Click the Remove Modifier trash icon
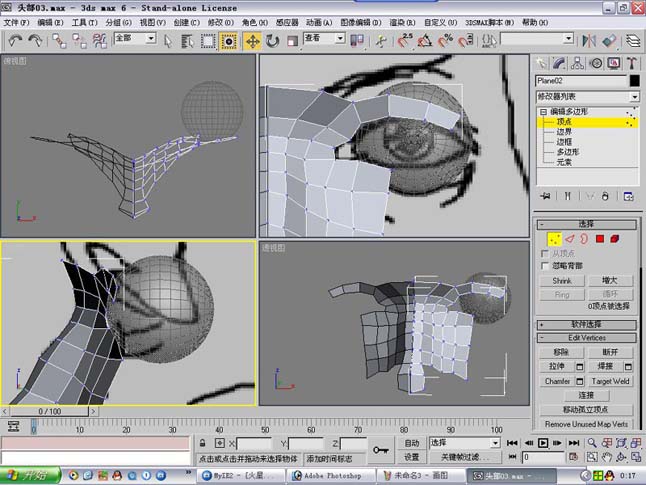 coord(605,197)
